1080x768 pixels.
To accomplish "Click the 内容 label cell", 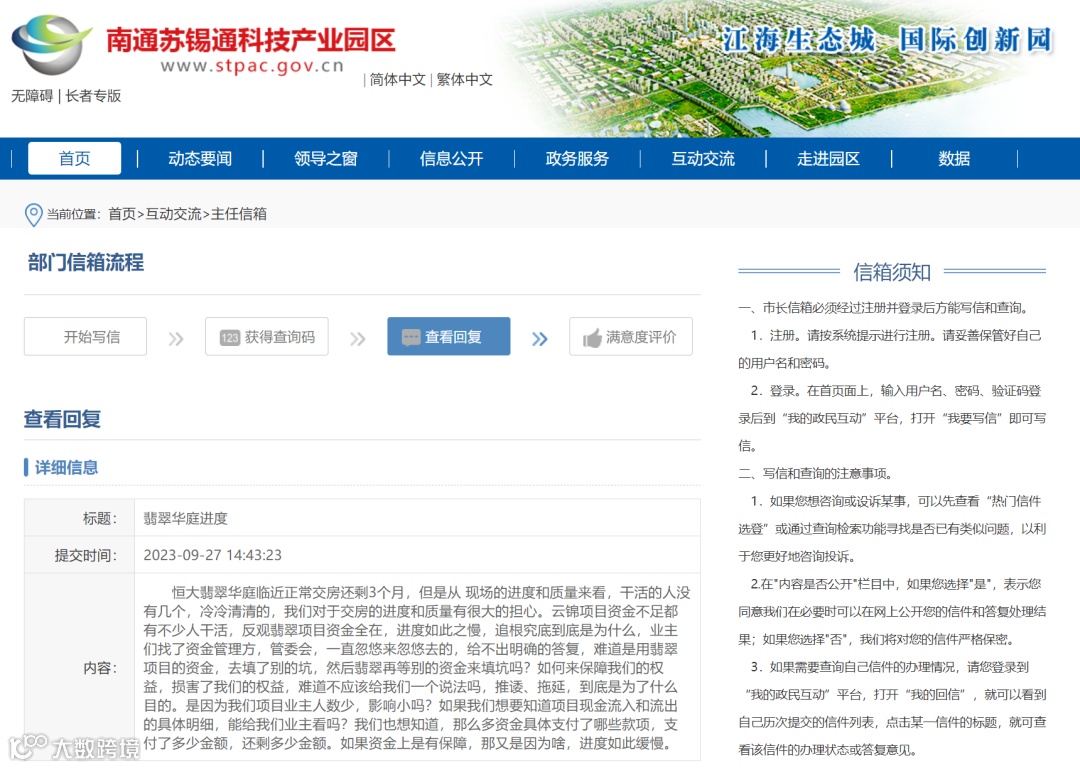I will (79, 667).
